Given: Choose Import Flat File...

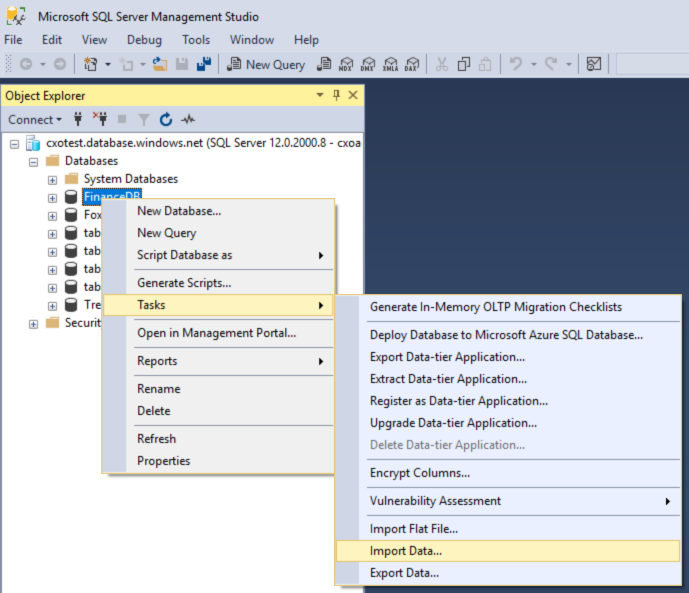Looking at the screenshot, I should coord(508,529).
